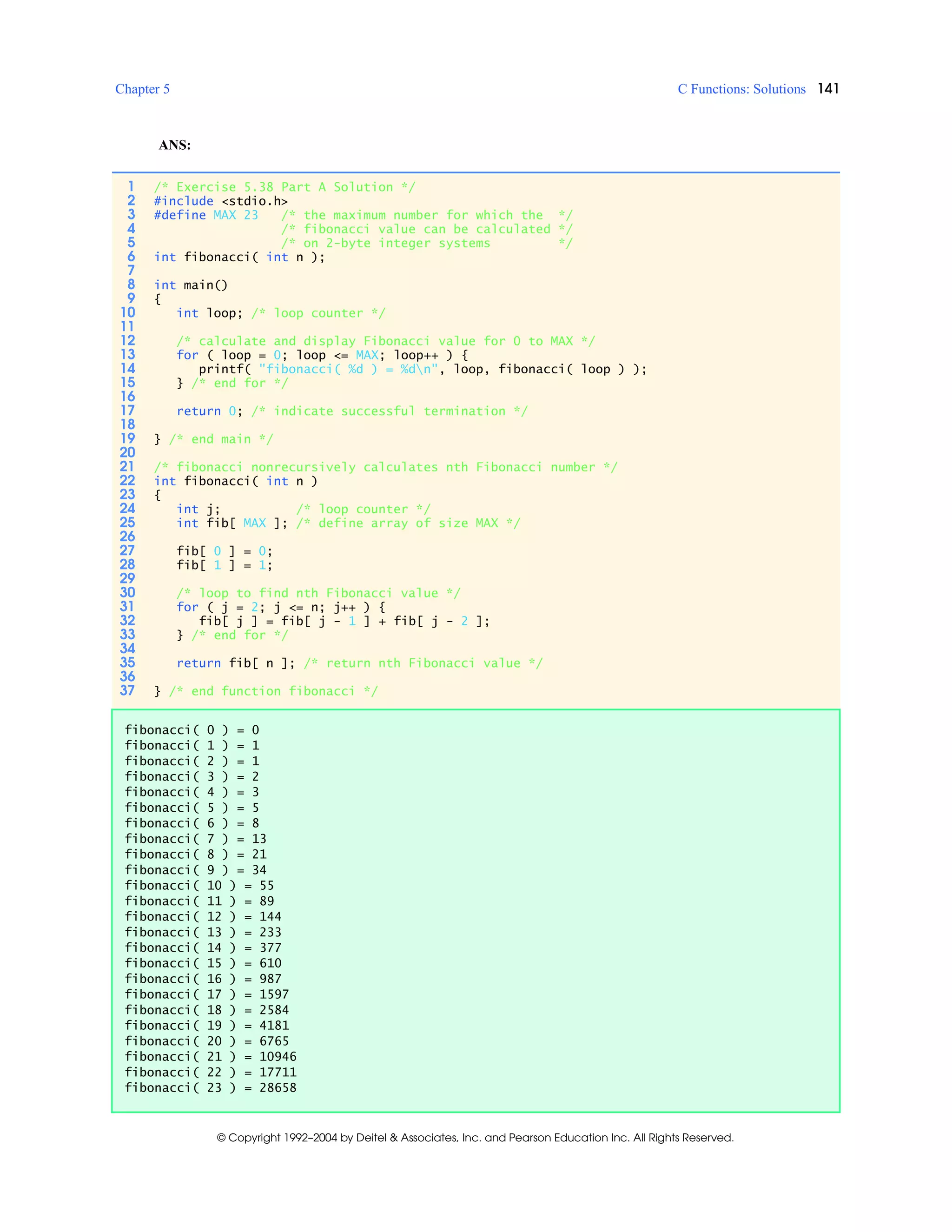This screenshot has width=952, height=1232.
Task: Click the '#define MAX 23' directive
Action: (x=206, y=215)
